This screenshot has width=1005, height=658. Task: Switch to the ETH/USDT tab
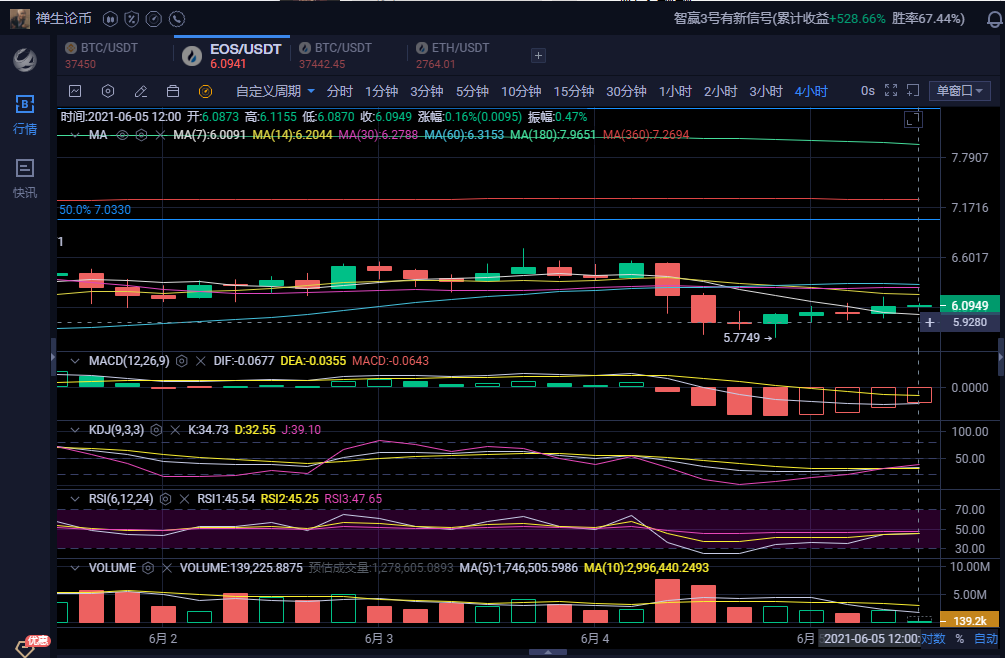[453, 56]
